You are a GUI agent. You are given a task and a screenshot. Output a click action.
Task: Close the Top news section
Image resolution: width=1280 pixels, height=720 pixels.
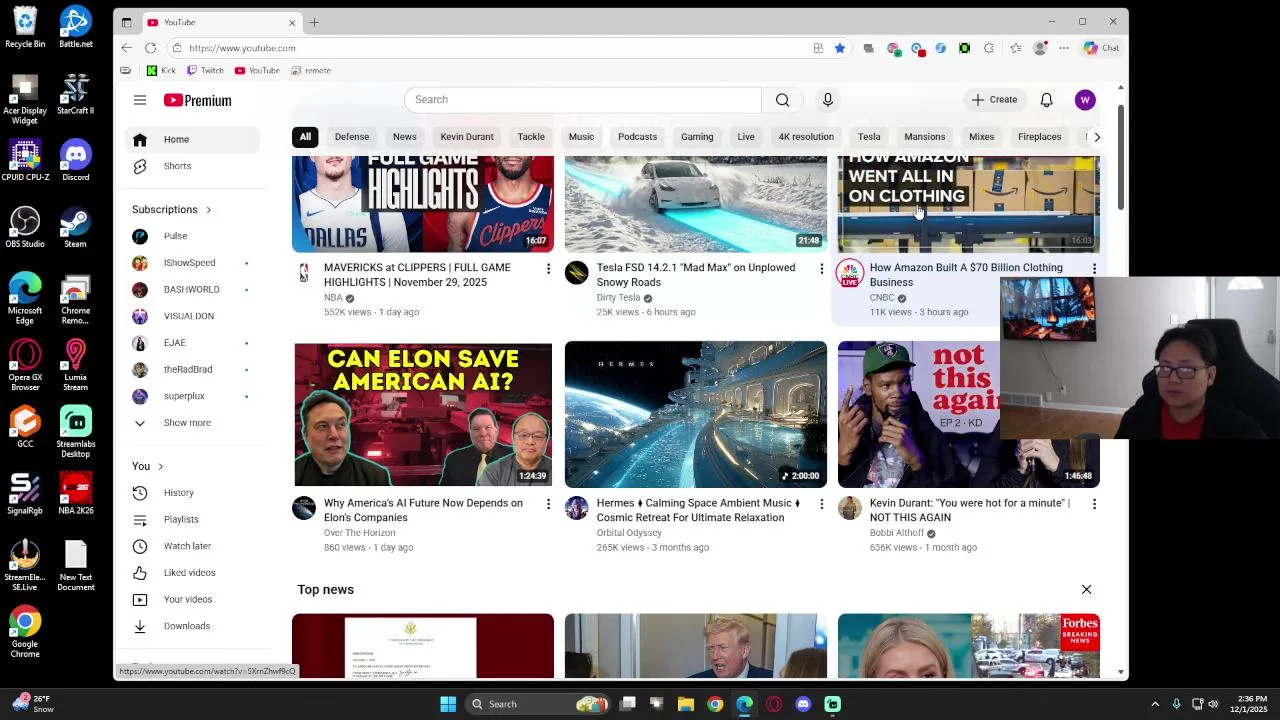pos(1086,590)
